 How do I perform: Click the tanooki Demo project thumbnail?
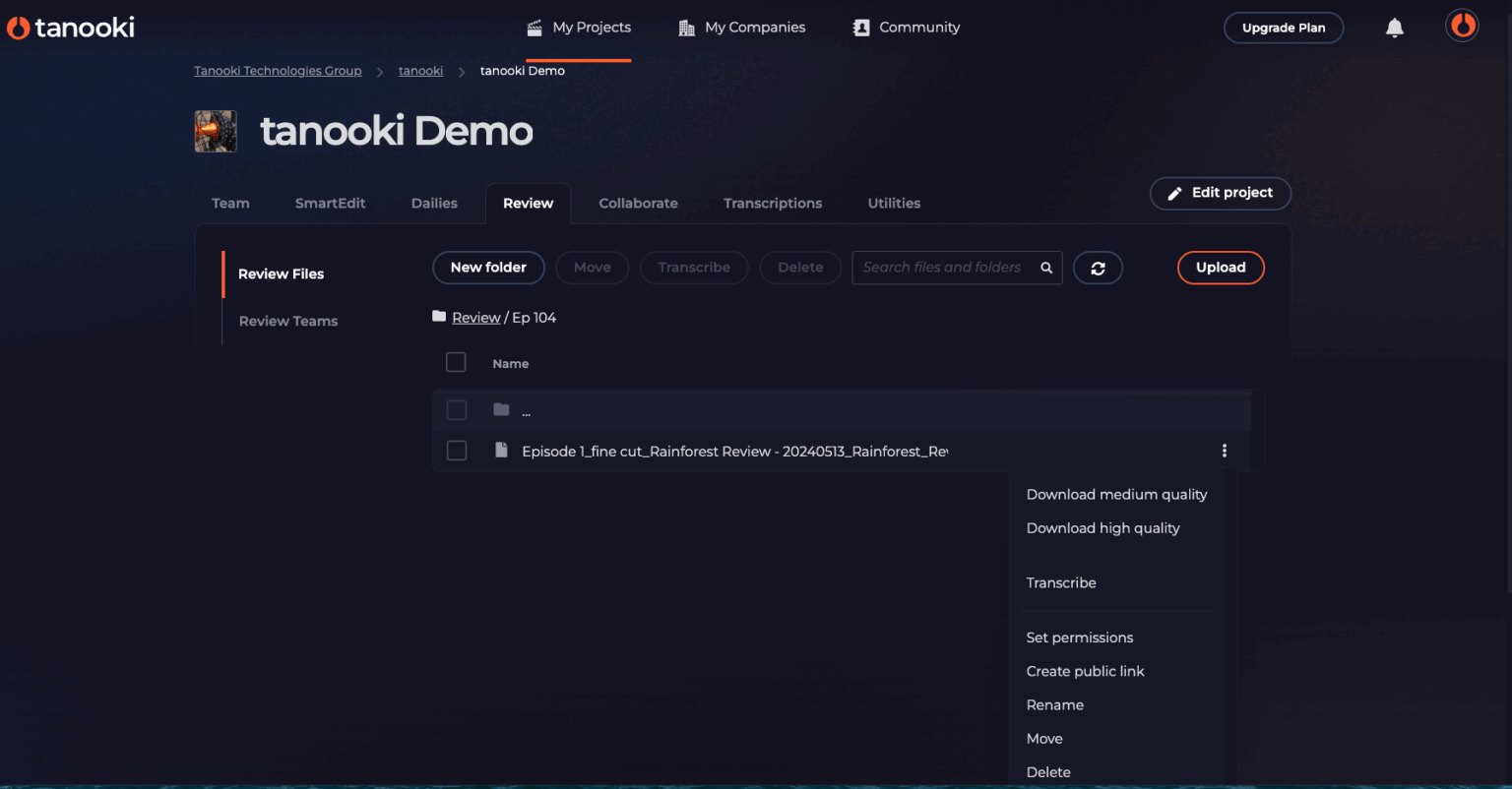click(x=216, y=131)
